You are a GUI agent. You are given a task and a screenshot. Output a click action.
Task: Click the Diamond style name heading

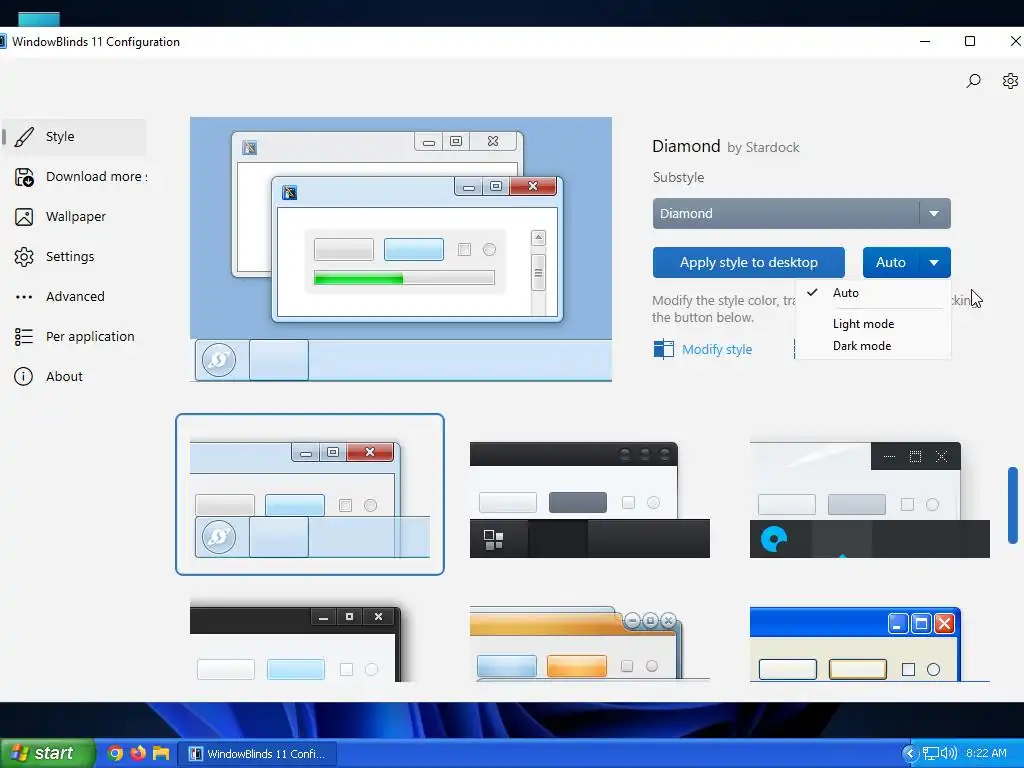[x=686, y=146]
